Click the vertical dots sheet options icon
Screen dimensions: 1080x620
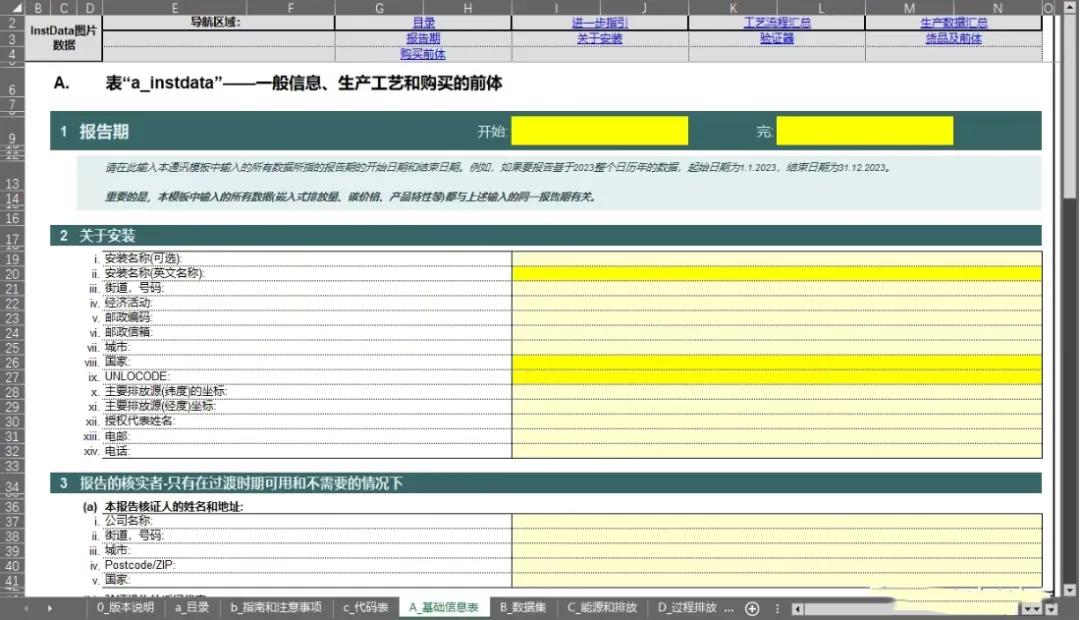pos(778,606)
